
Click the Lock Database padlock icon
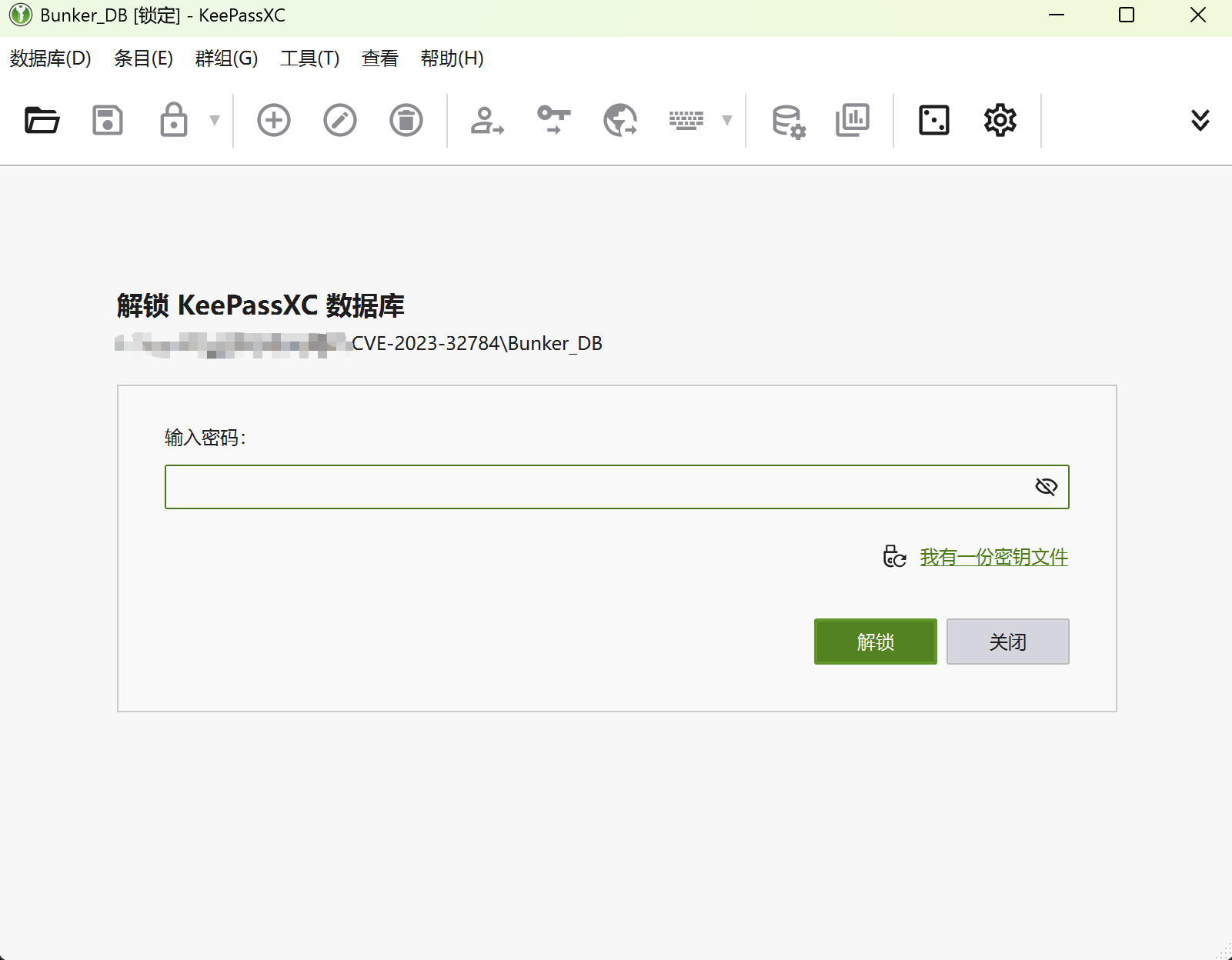174,120
